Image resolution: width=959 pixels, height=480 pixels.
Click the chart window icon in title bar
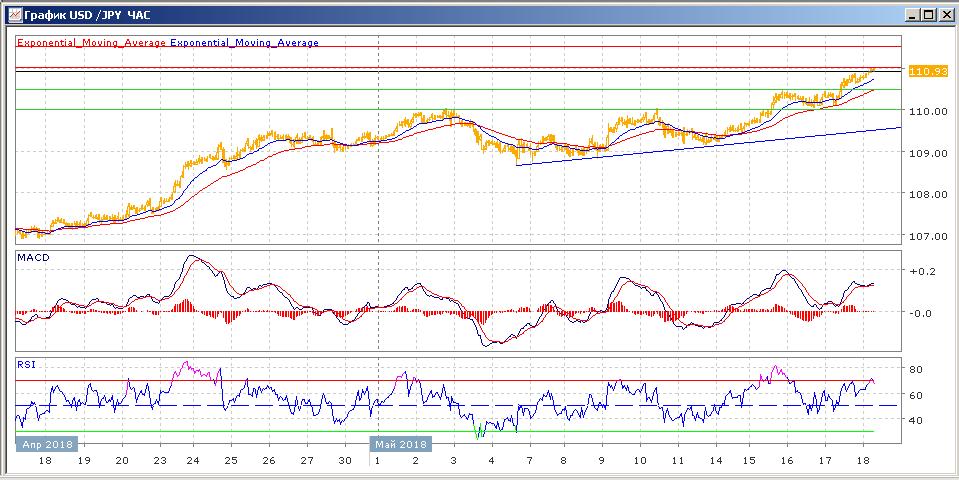click(x=13, y=15)
